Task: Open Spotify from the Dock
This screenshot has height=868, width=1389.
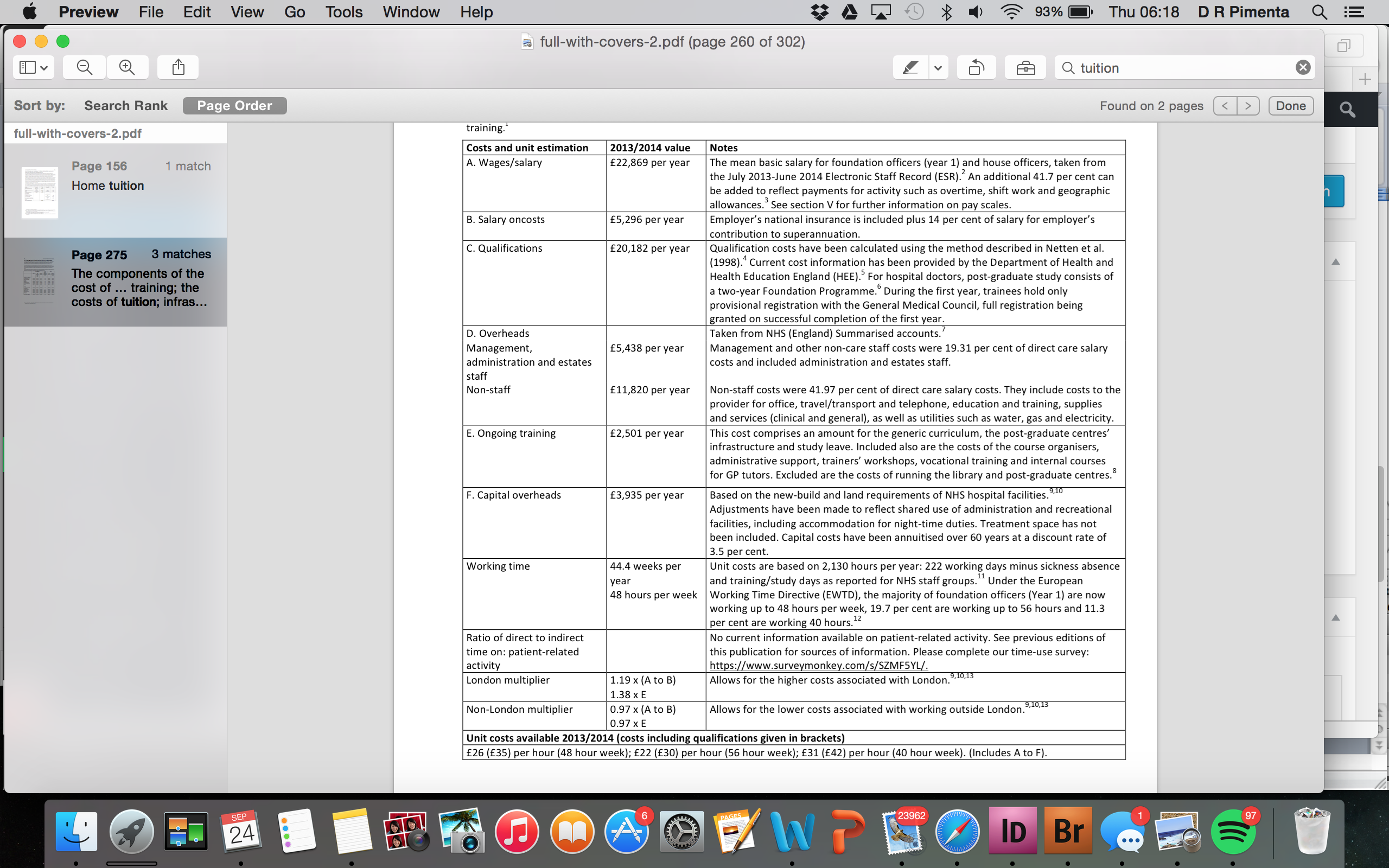Action: [x=1233, y=832]
